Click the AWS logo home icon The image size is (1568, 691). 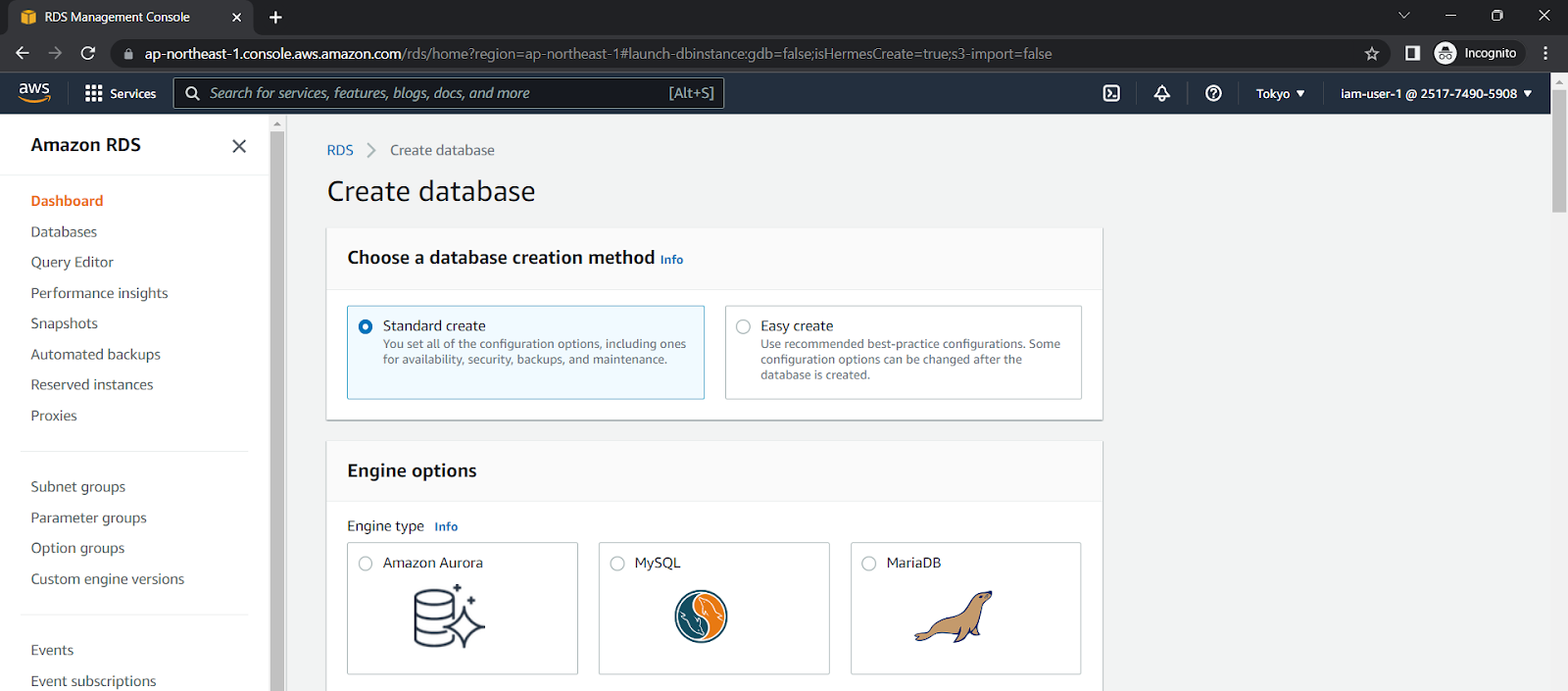34,92
